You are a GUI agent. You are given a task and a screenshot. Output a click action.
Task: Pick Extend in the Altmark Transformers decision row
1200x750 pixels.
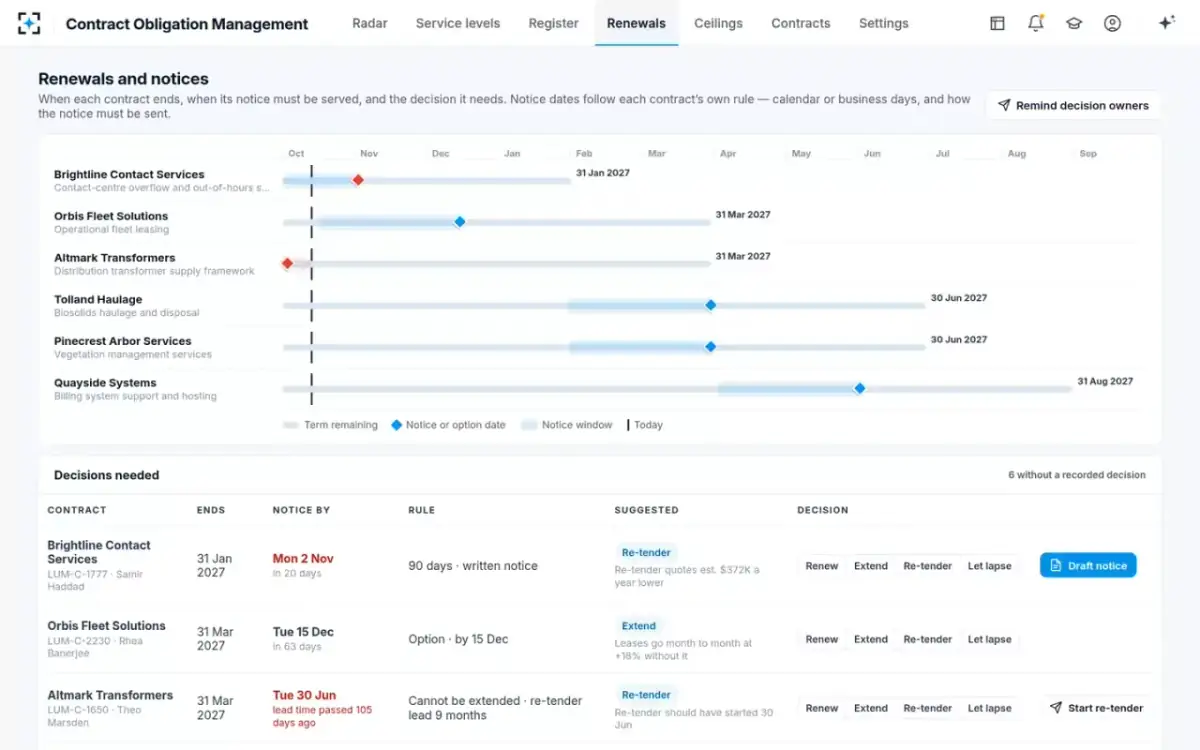click(x=871, y=708)
